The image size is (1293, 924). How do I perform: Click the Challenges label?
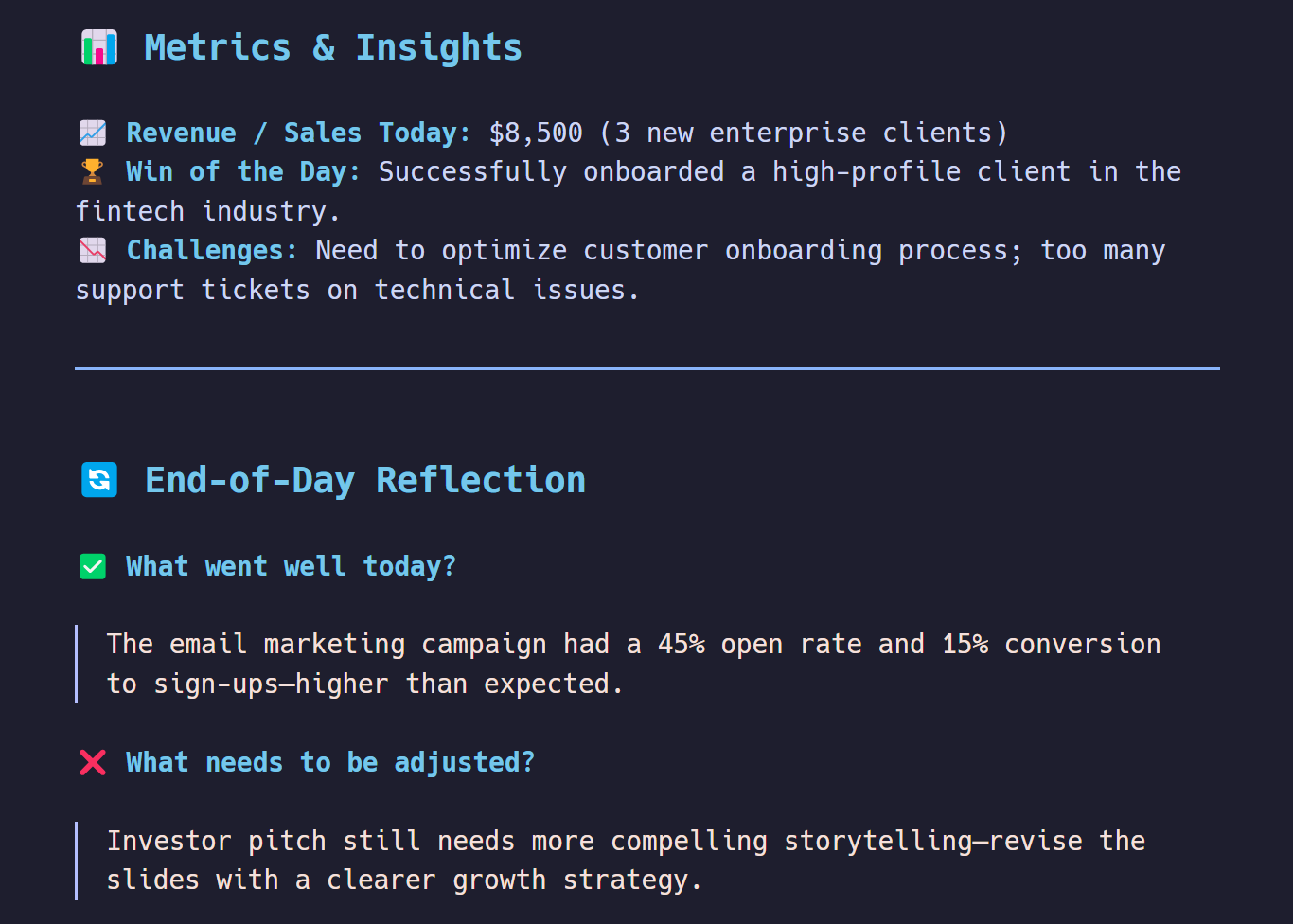(212, 250)
